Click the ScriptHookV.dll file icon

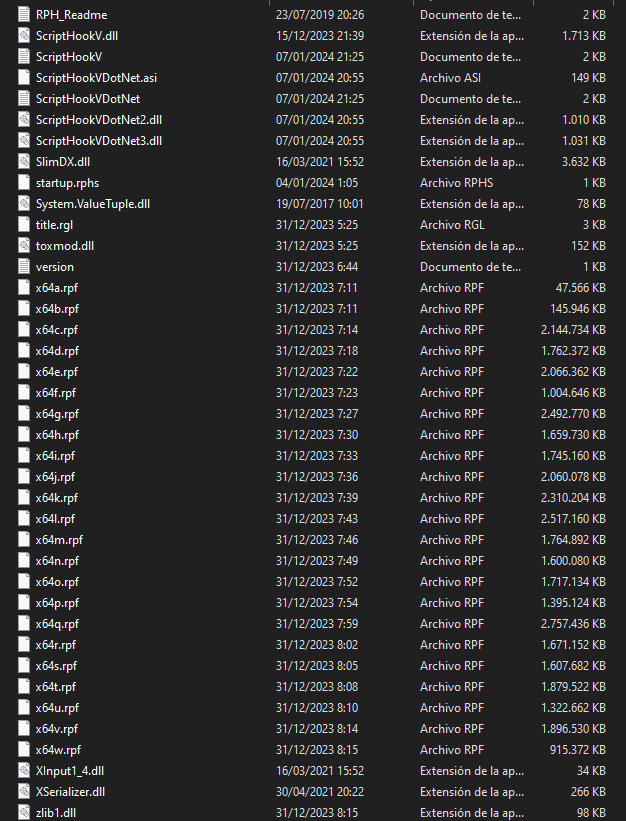click(x=24, y=36)
